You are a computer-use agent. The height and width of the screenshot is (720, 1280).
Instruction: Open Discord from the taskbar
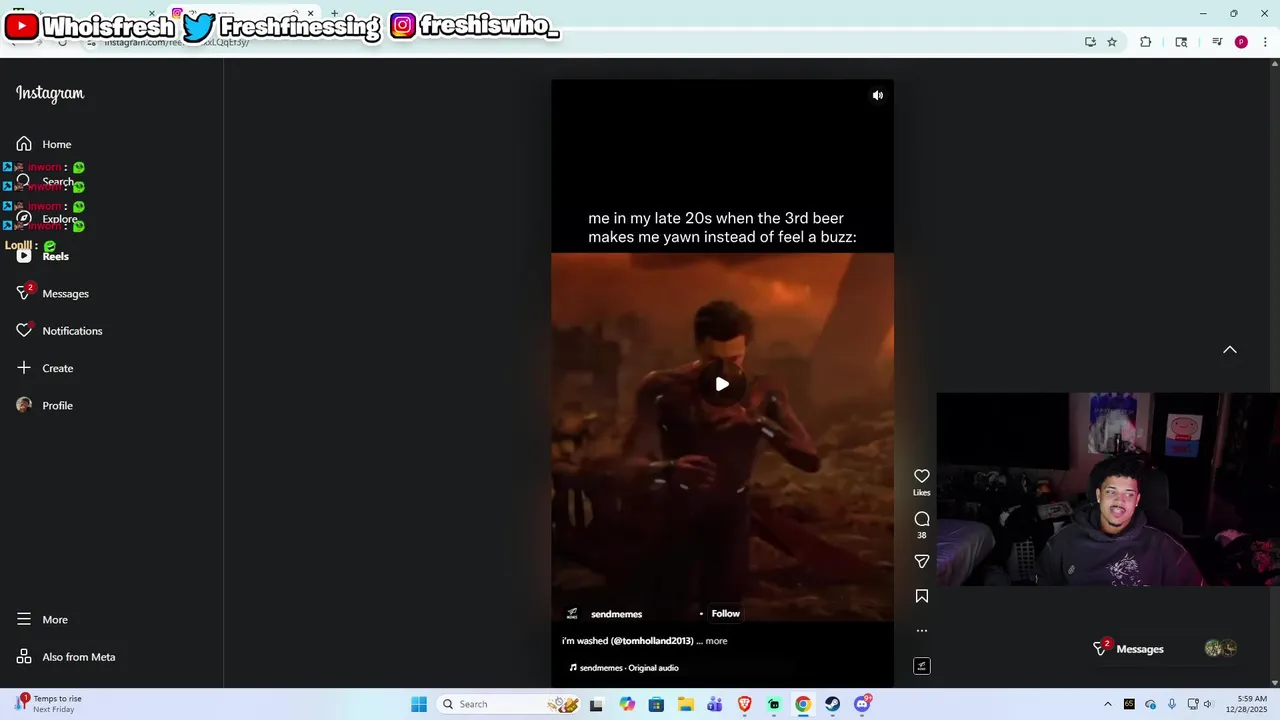[x=862, y=704]
